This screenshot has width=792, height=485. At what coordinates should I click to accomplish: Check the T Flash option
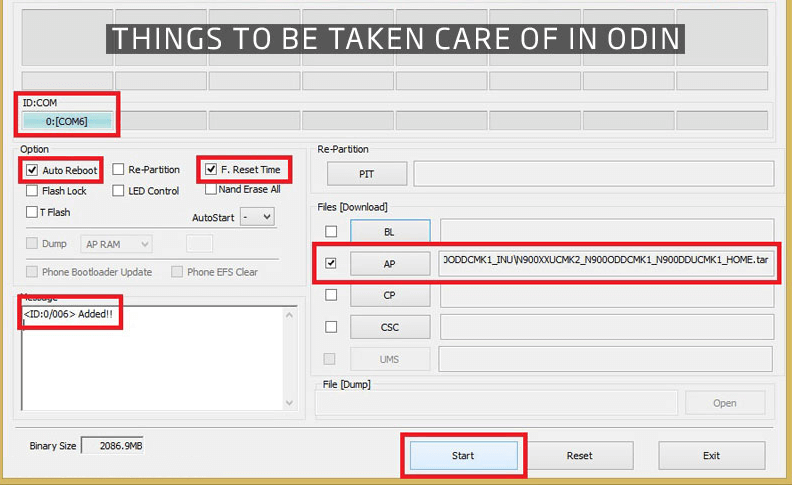(x=32, y=212)
